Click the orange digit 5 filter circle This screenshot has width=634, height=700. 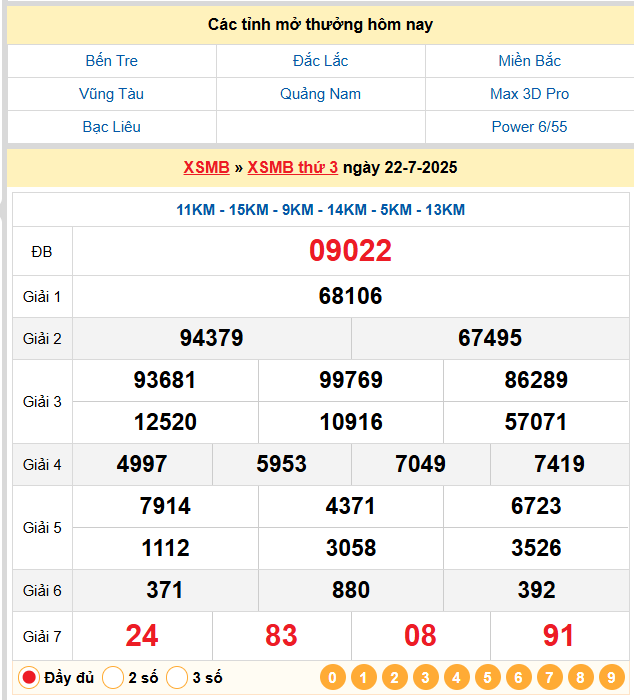[x=488, y=677]
